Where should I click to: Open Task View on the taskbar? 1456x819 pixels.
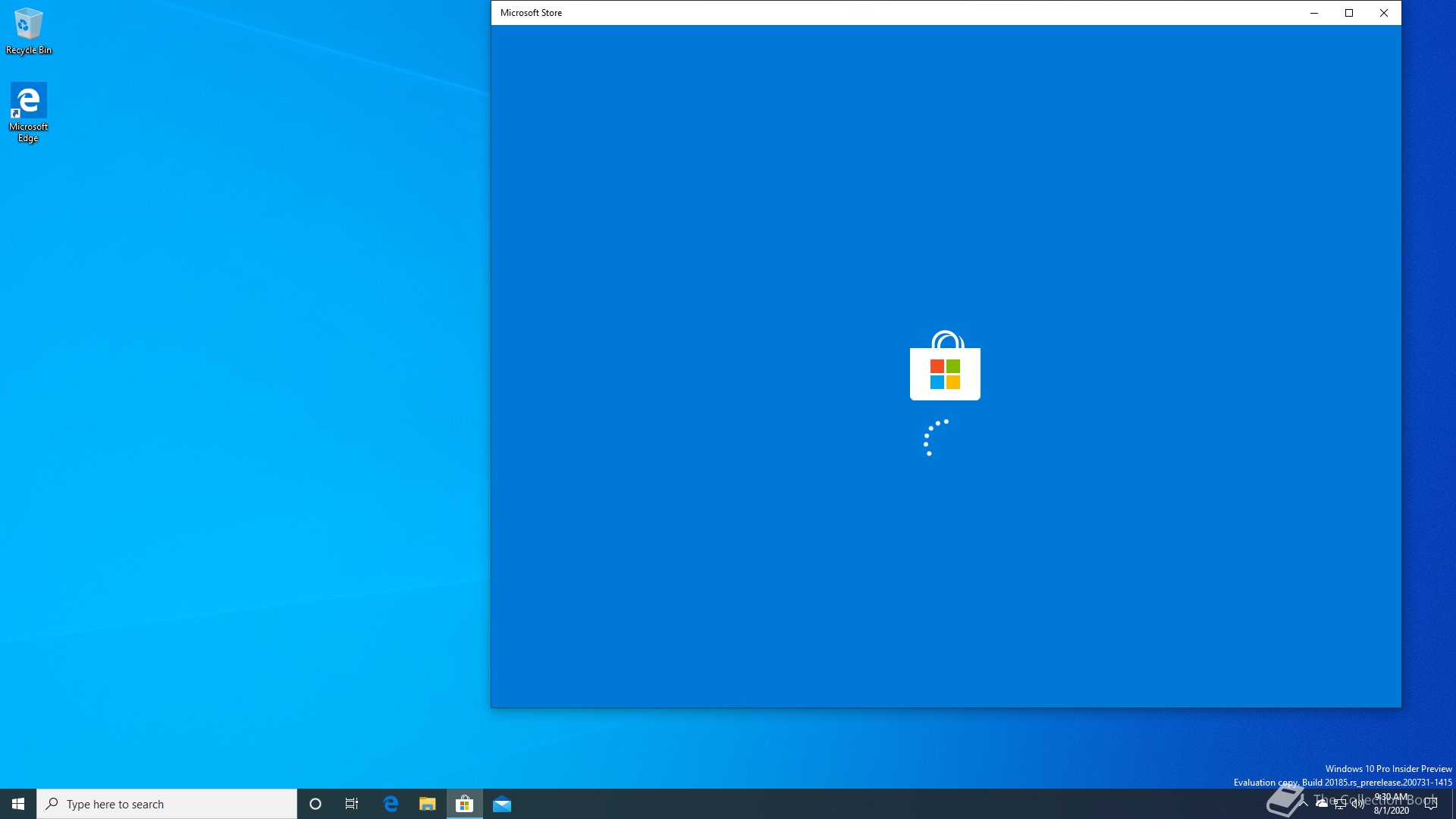(x=352, y=804)
